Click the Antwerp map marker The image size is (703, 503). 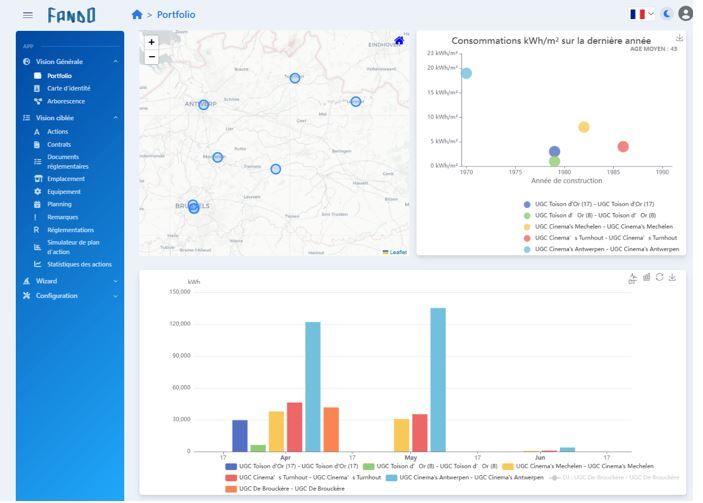(x=204, y=105)
